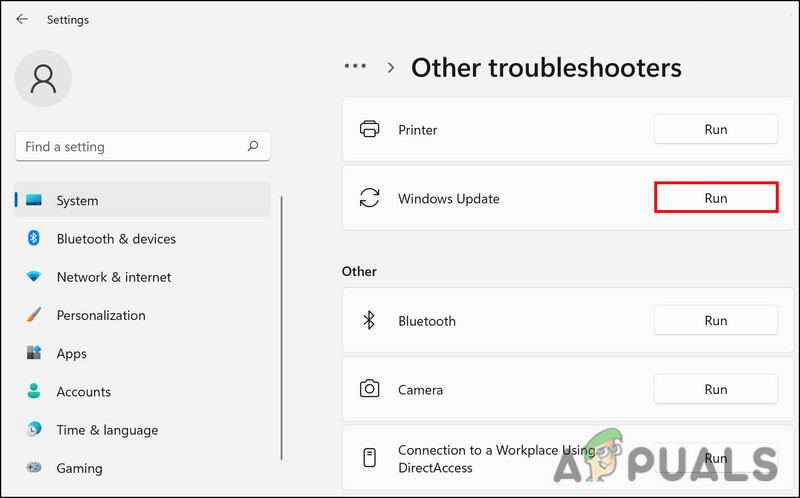
Task: Open the System settings section
Action: (77, 200)
